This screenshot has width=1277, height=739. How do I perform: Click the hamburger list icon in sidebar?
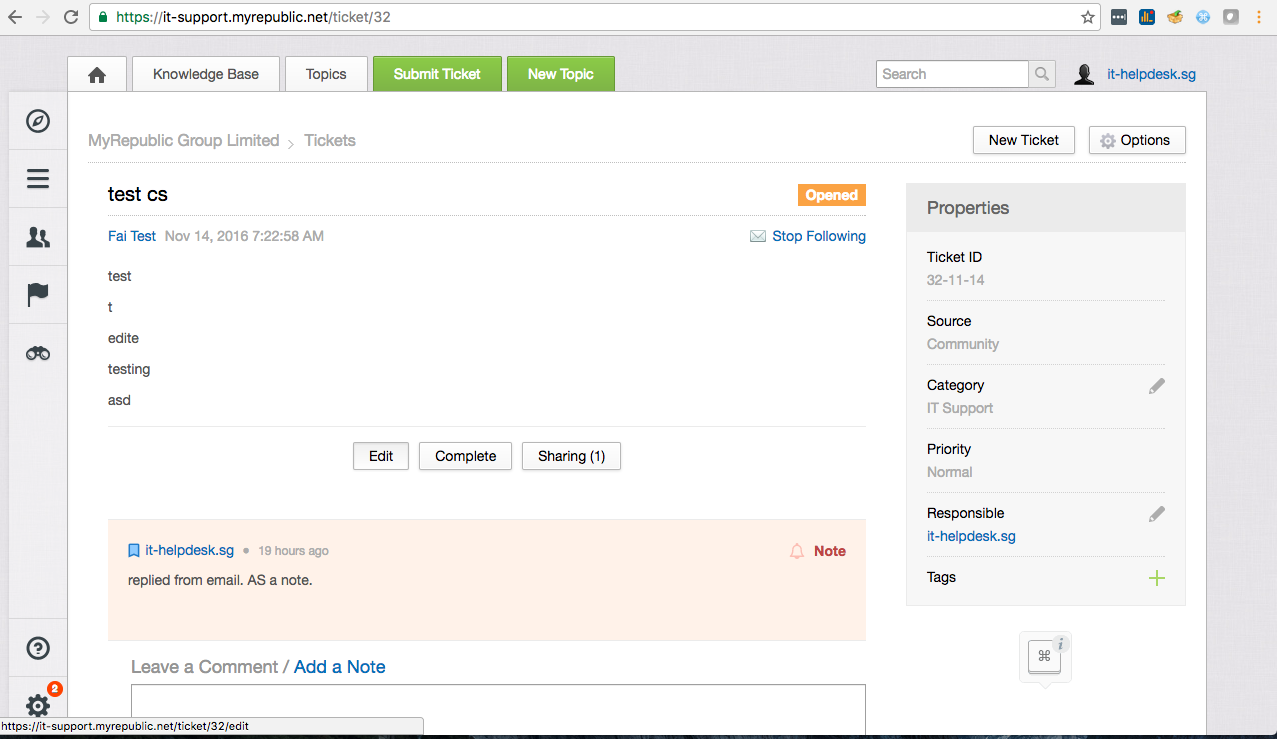pyautogui.click(x=38, y=179)
